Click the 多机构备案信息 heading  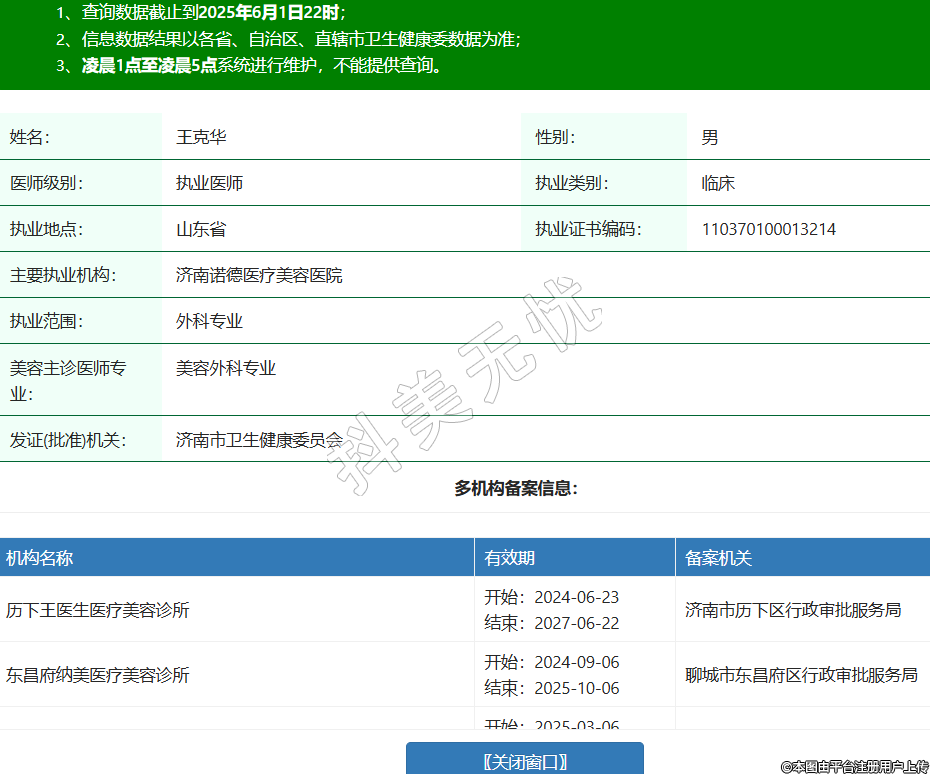point(516,488)
